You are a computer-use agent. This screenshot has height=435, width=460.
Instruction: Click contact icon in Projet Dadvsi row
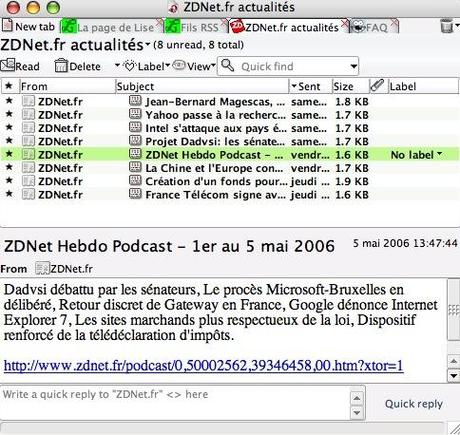28,141
